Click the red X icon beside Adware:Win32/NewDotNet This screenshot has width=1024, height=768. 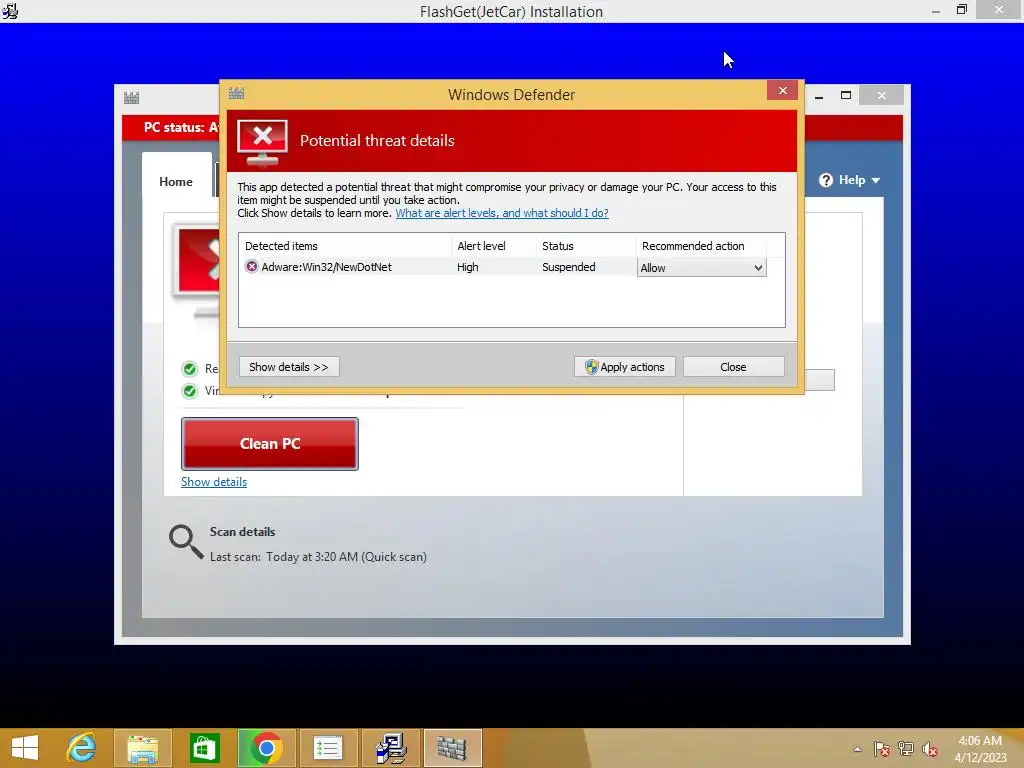251,266
